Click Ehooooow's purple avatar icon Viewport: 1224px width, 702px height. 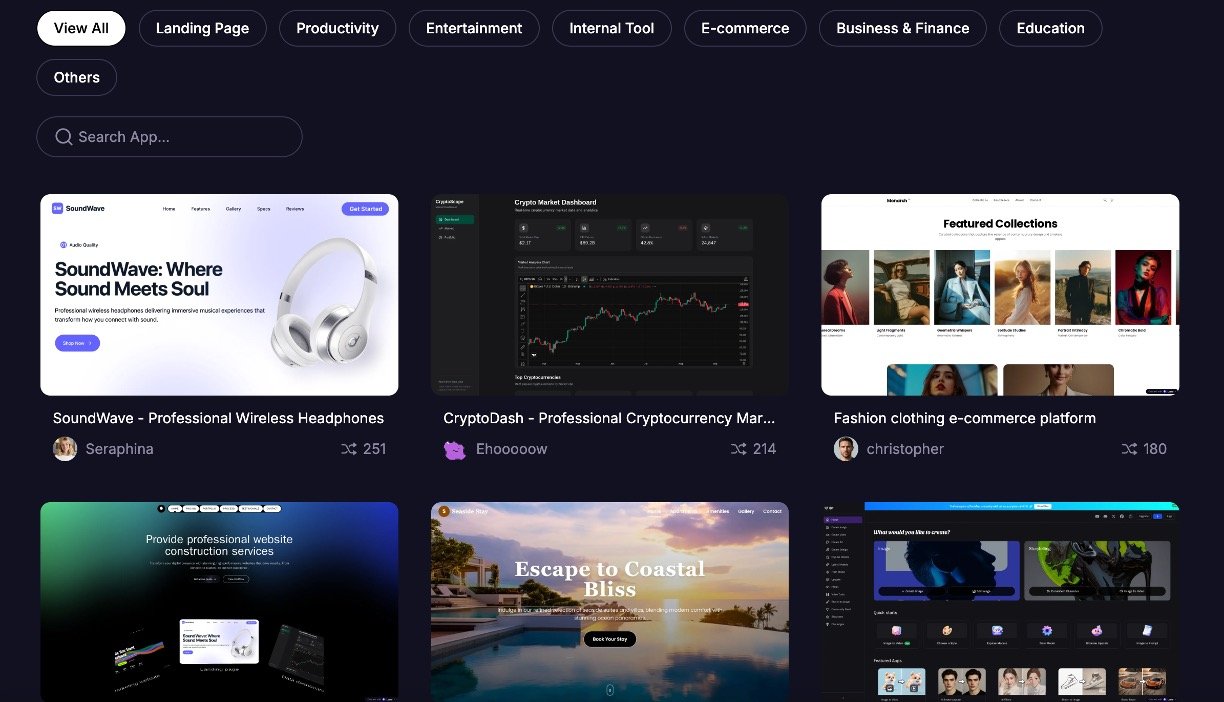point(455,449)
